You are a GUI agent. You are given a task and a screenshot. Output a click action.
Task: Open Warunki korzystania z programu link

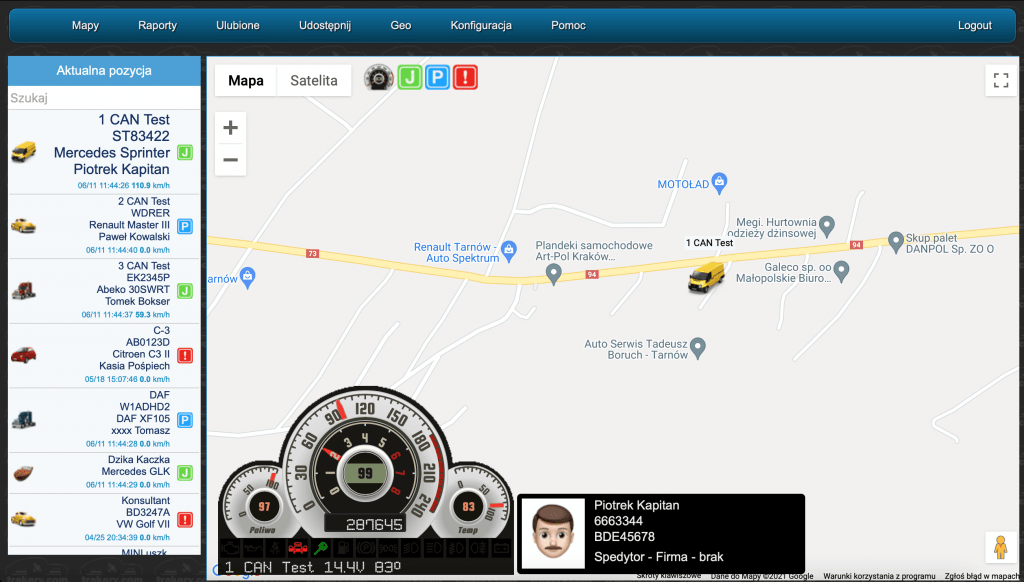pos(879,576)
